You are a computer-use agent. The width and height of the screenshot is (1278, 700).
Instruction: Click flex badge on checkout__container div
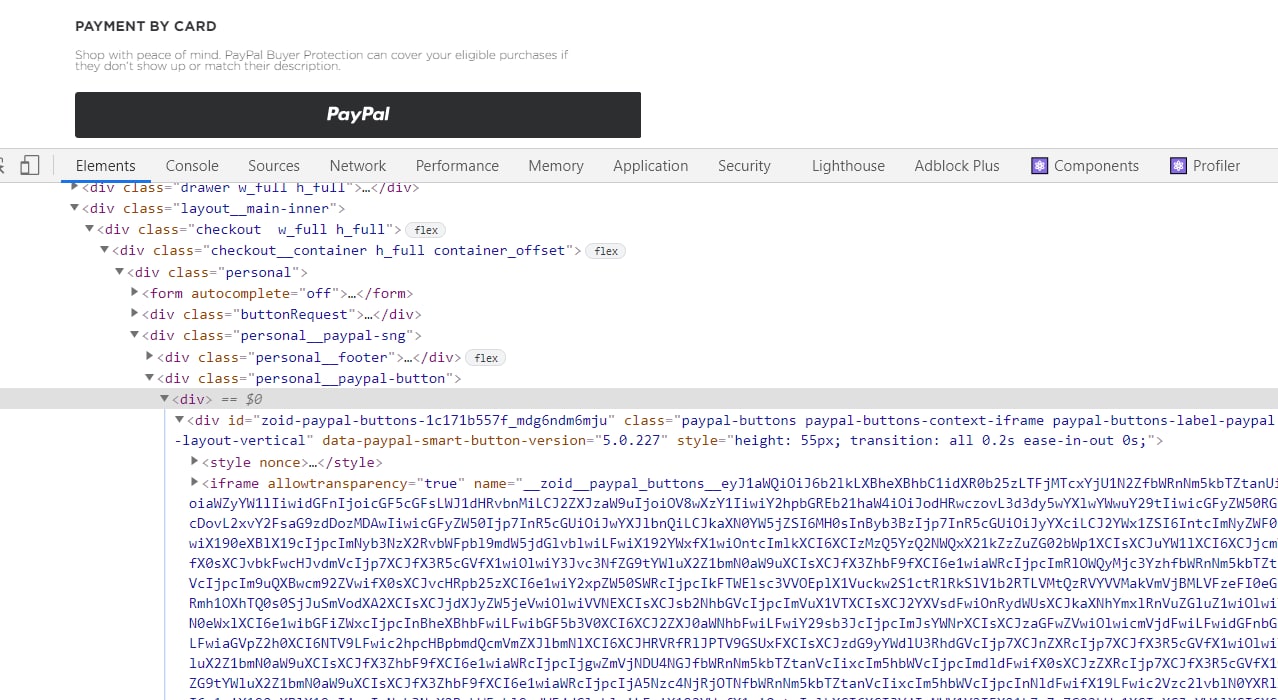click(x=606, y=251)
